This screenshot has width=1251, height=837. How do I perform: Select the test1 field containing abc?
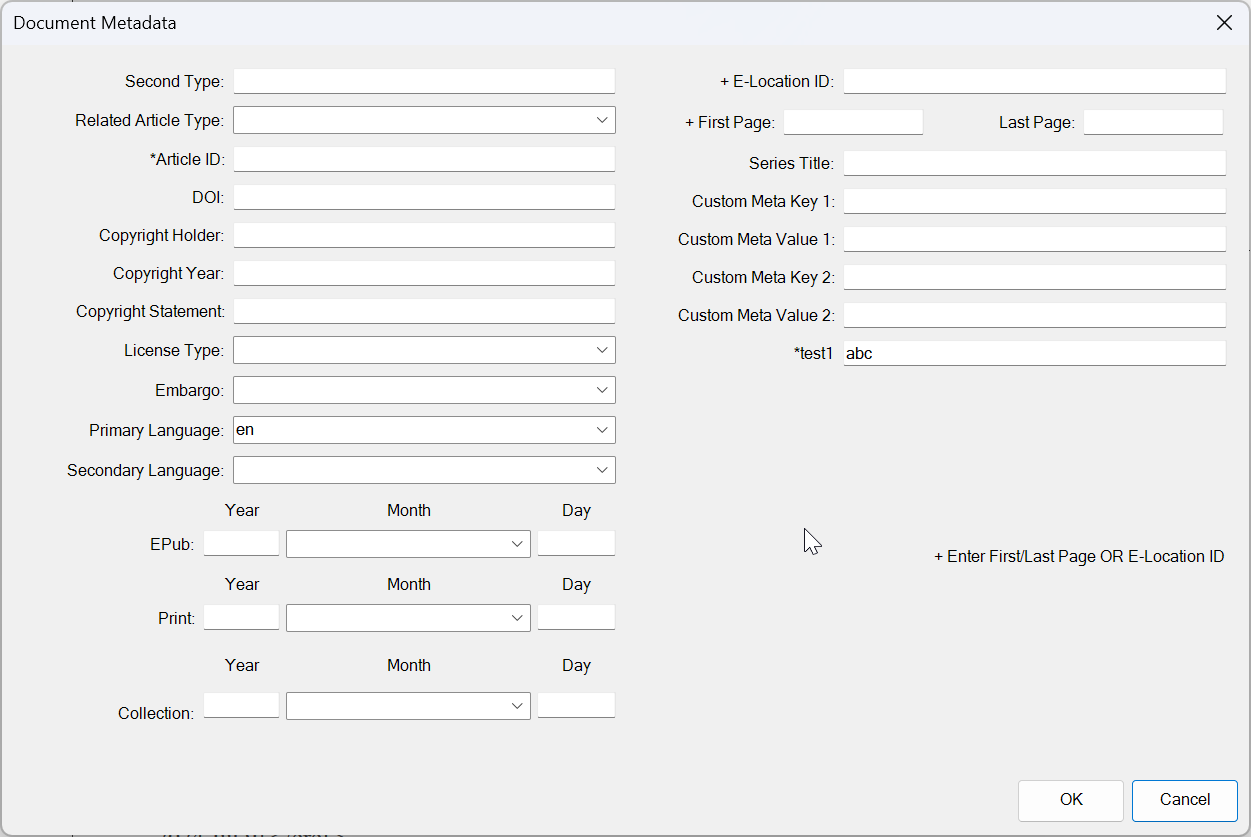point(1034,352)
